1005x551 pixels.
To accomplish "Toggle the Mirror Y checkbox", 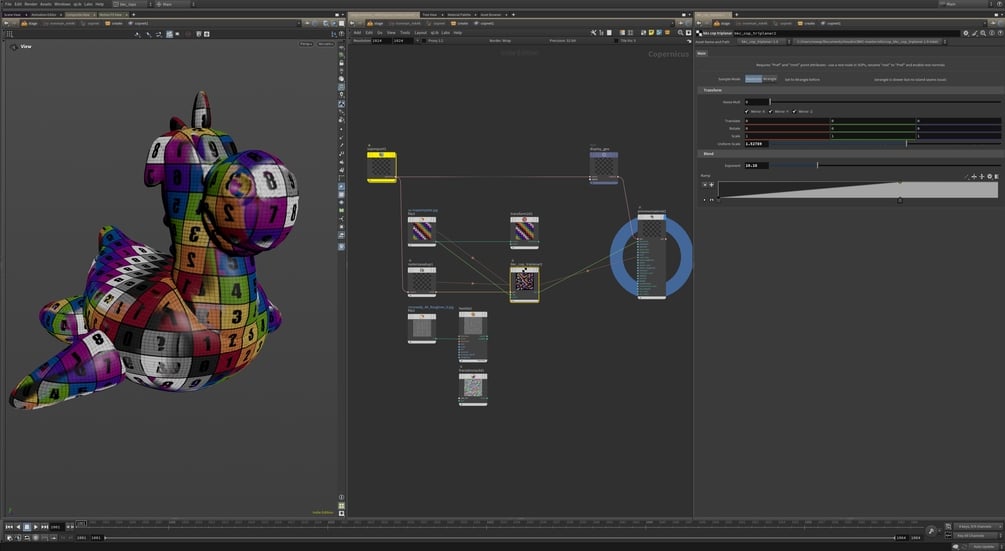I will (770, 111).
